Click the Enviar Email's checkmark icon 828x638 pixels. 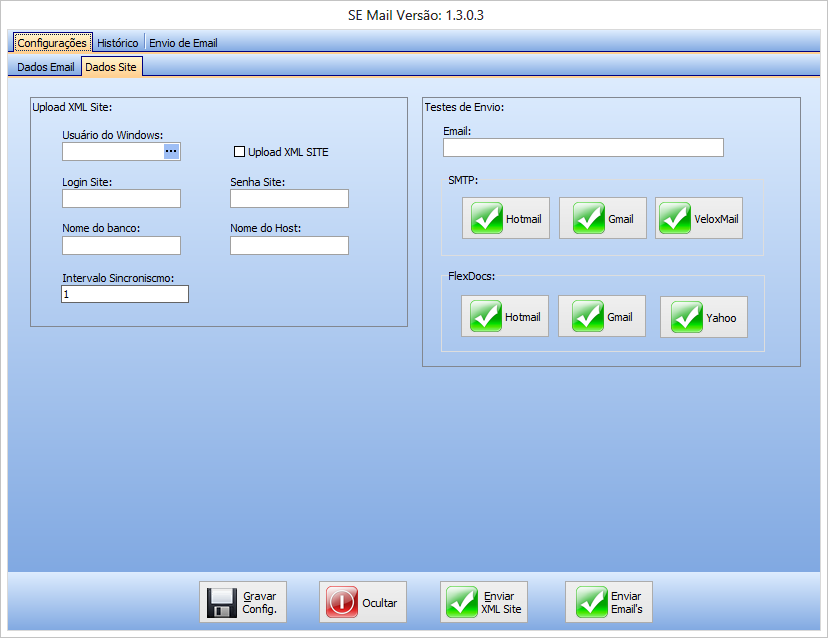[x=587, y=603]
